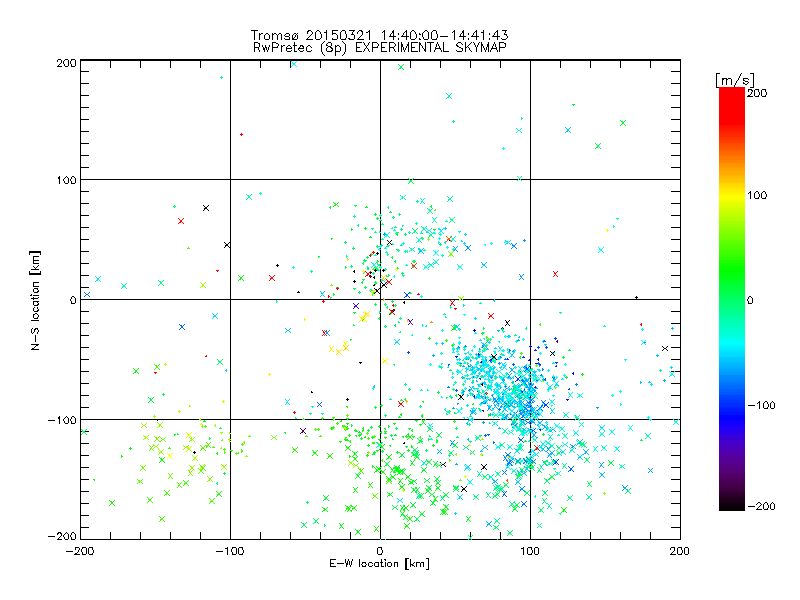Click the yellow band of the velocity colorbar
The width and height of the screenshot is (800, 600).
pyautogui.click(x=732, y=195)
